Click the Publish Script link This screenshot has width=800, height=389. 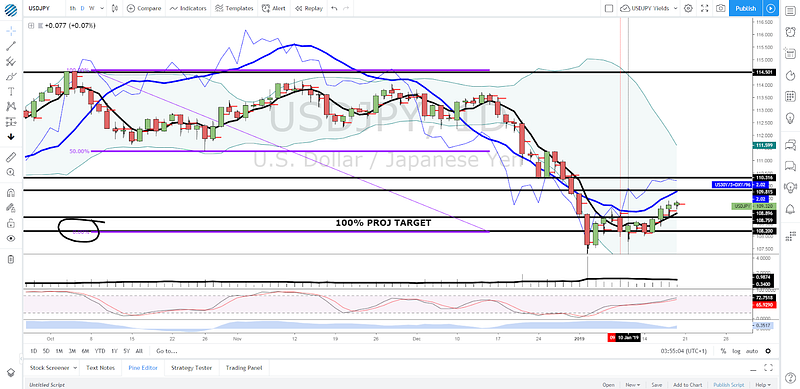click(729, 385)
